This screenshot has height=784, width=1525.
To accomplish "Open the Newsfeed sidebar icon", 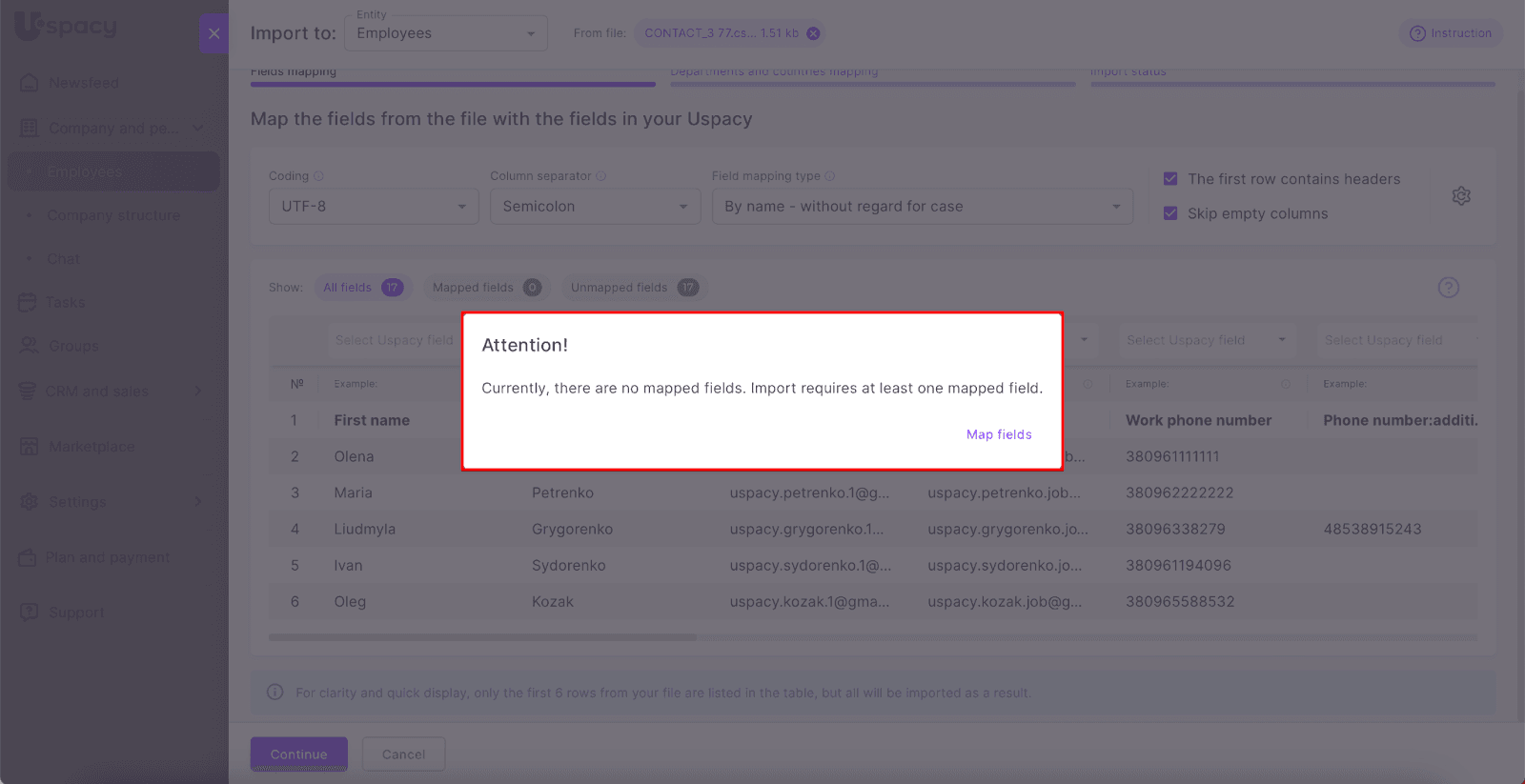I will tap(30, 83).
